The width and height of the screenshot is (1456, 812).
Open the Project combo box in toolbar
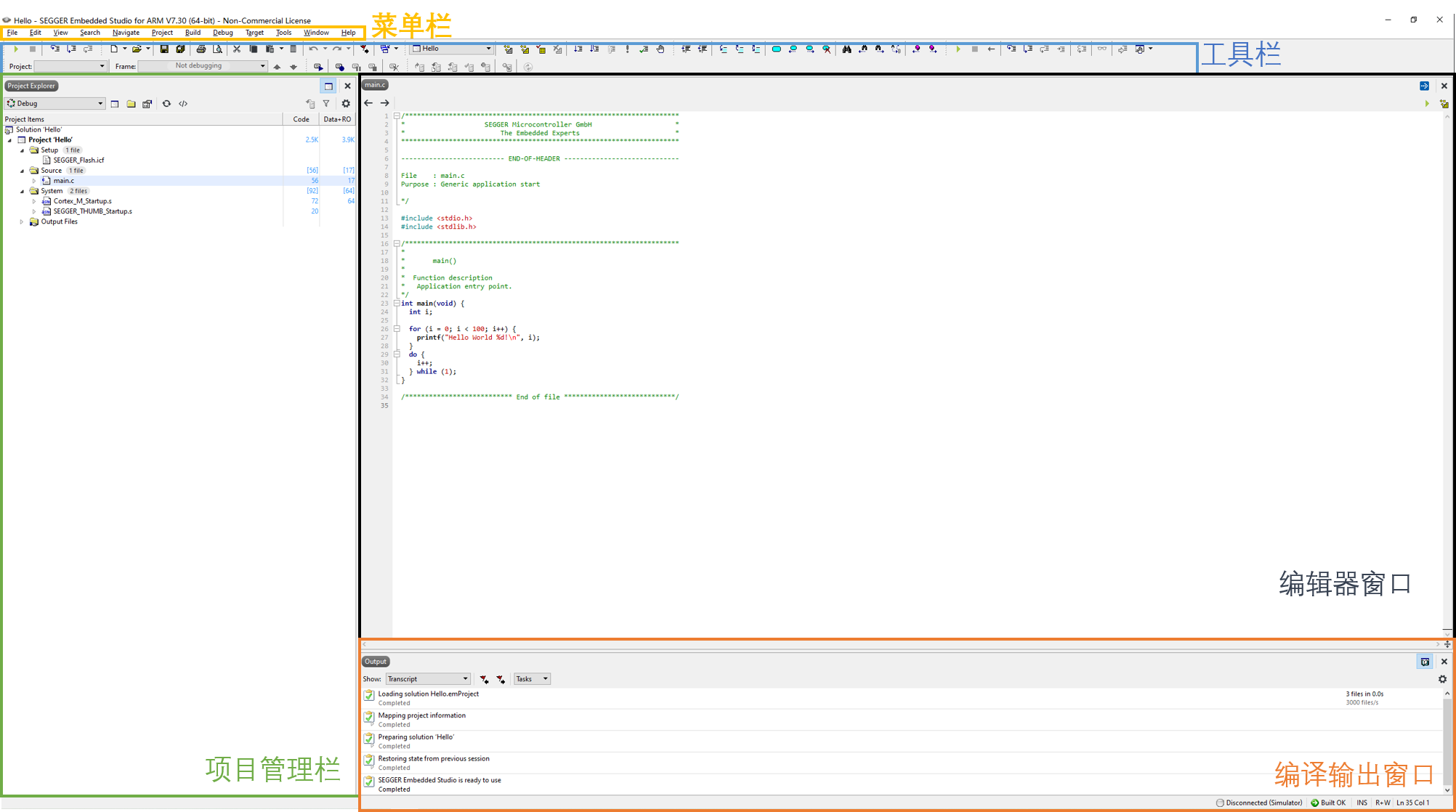[70, 66]
